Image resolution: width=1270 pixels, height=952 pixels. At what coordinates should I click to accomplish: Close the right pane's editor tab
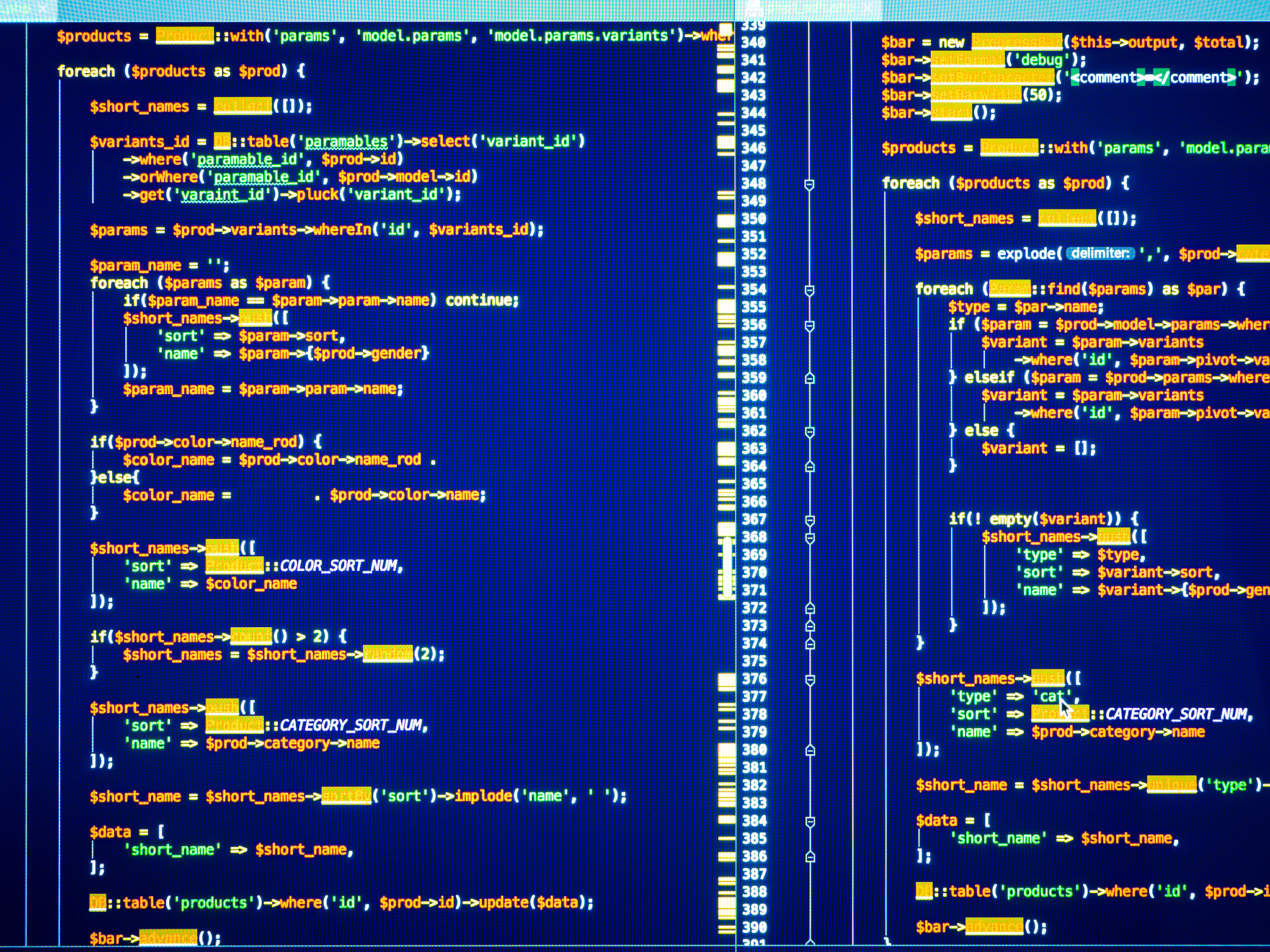point(868,9)
